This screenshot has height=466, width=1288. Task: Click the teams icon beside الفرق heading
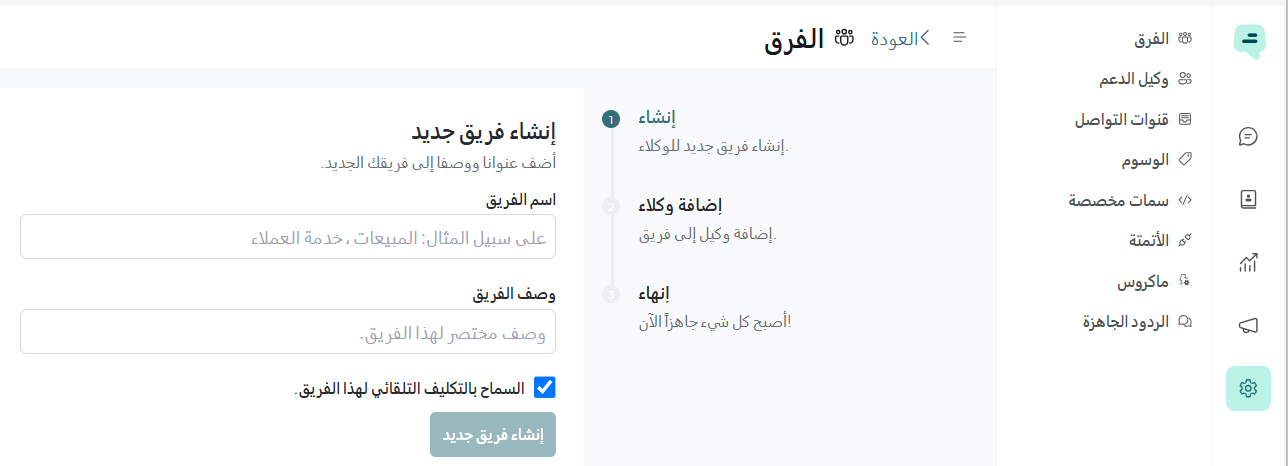pyautogui.click(x=844, y=38)
